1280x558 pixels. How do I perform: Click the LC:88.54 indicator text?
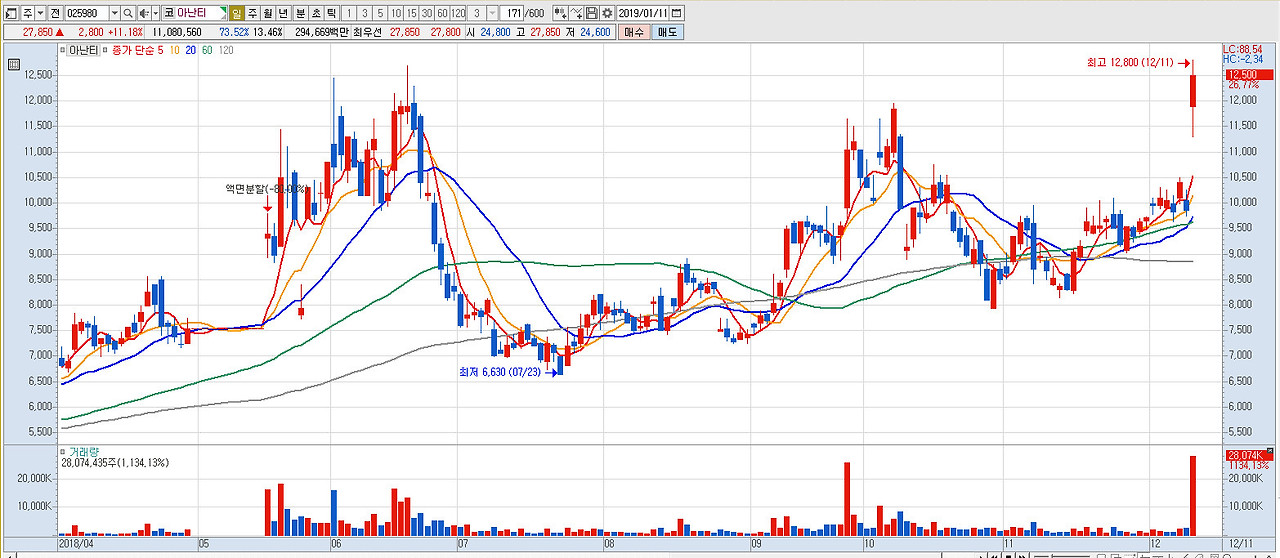[1242, 48]
